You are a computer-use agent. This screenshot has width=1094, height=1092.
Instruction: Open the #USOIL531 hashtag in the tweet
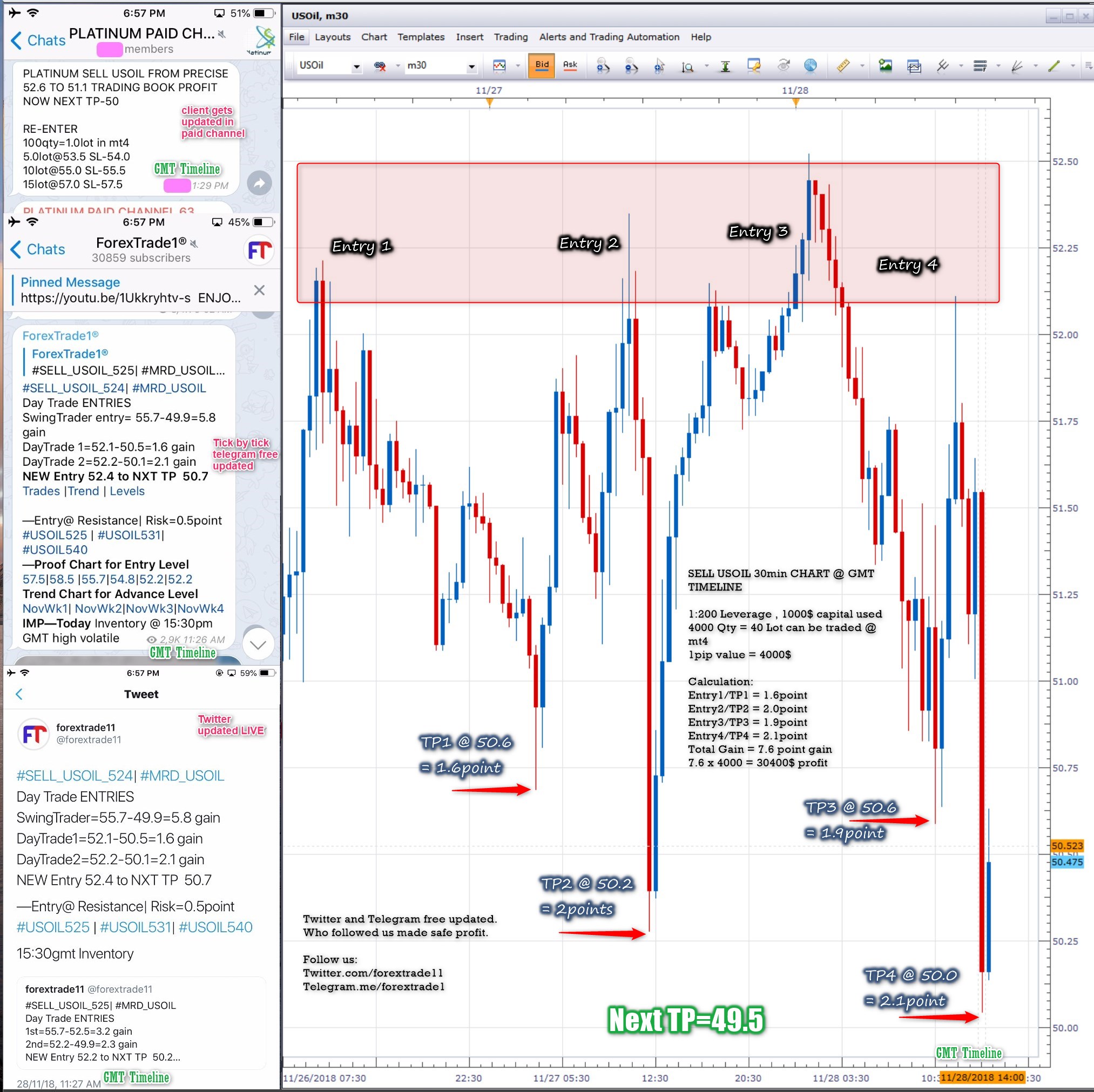136,928
